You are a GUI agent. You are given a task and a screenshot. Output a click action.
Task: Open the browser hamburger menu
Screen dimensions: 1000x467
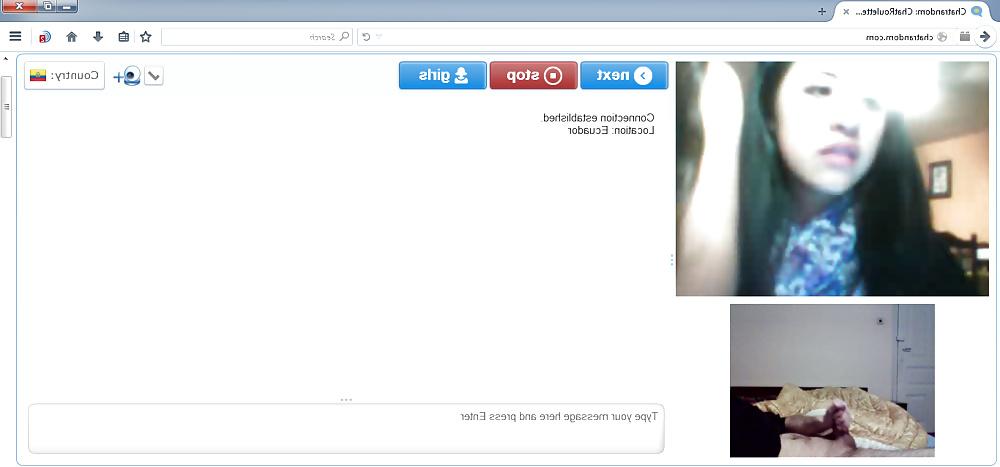pyautogui.click(x=15, y=37)
